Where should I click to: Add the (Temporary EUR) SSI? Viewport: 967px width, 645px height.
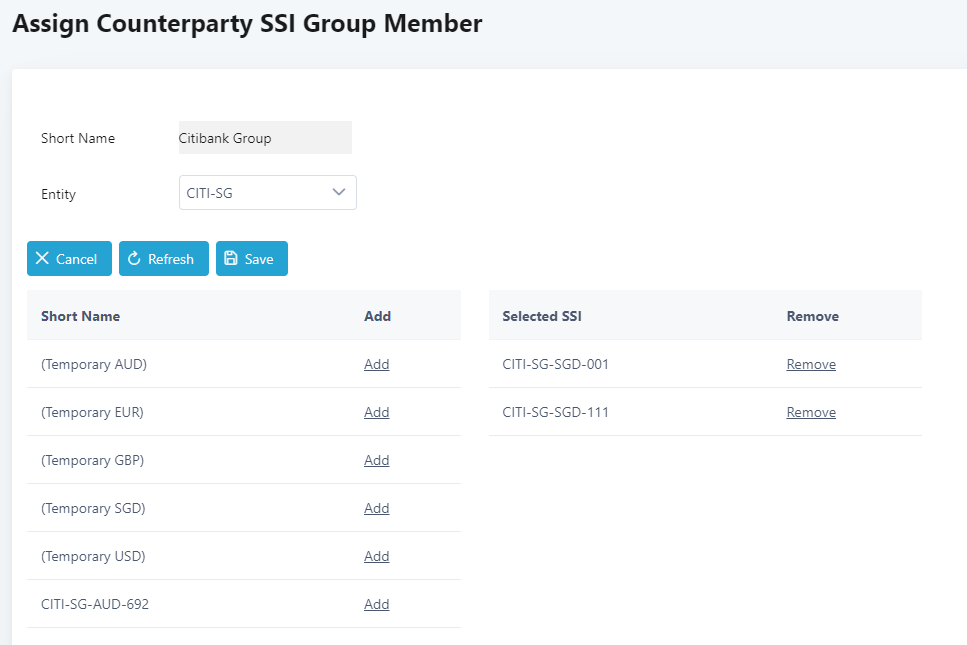[x=376, y=413]
